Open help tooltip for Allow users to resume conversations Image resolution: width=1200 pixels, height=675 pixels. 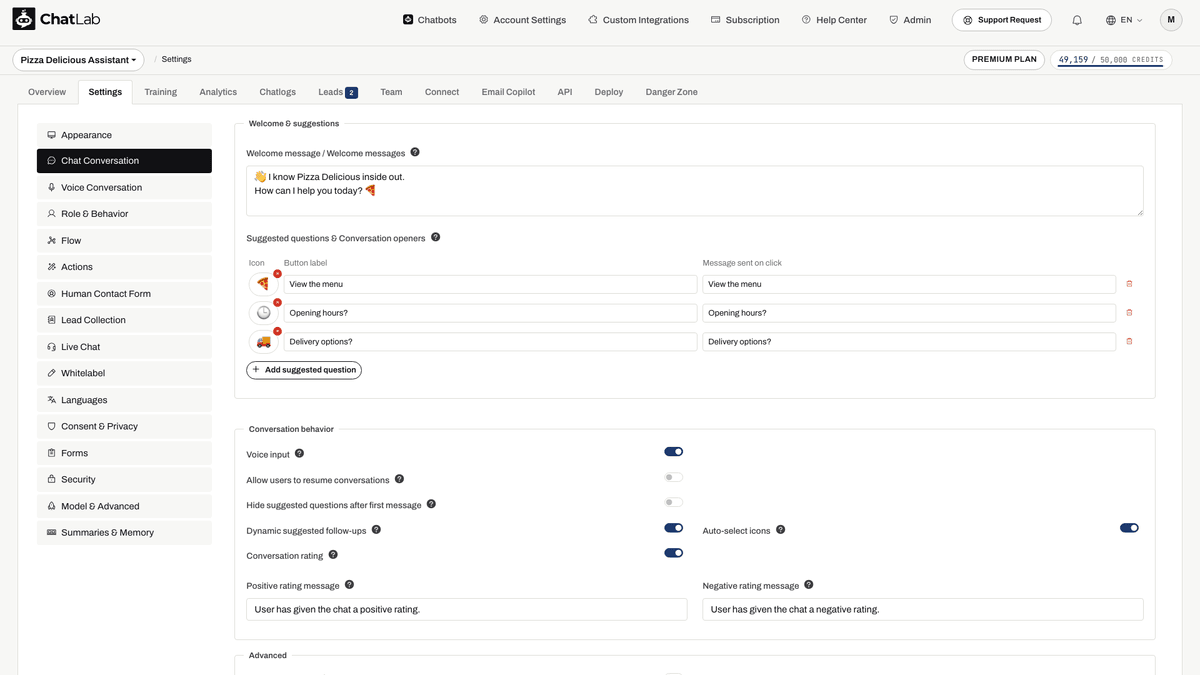(x=399, y=479)
